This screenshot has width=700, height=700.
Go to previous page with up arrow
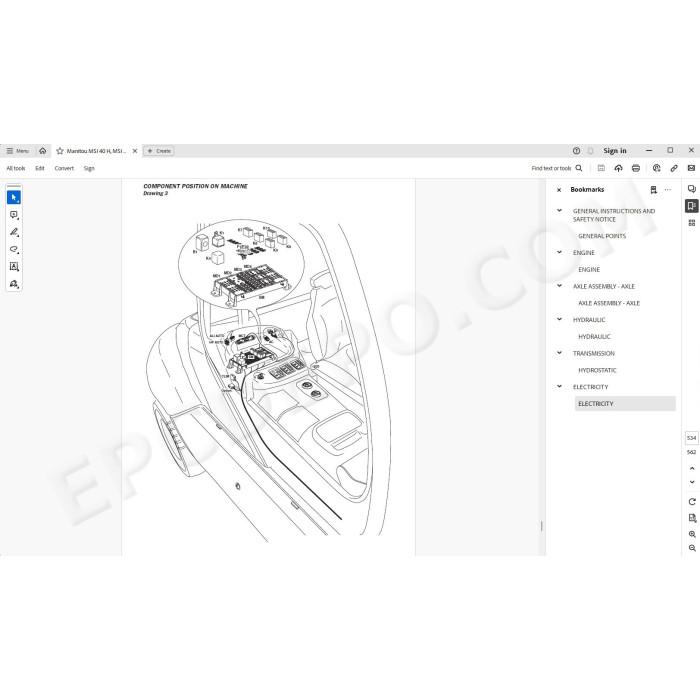click(692, 468)
